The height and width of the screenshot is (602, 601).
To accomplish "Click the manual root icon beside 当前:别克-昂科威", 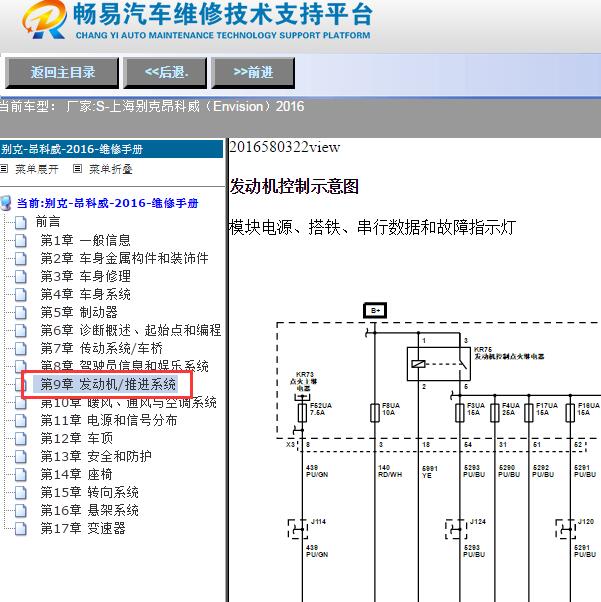I will (x=6, y=203).
